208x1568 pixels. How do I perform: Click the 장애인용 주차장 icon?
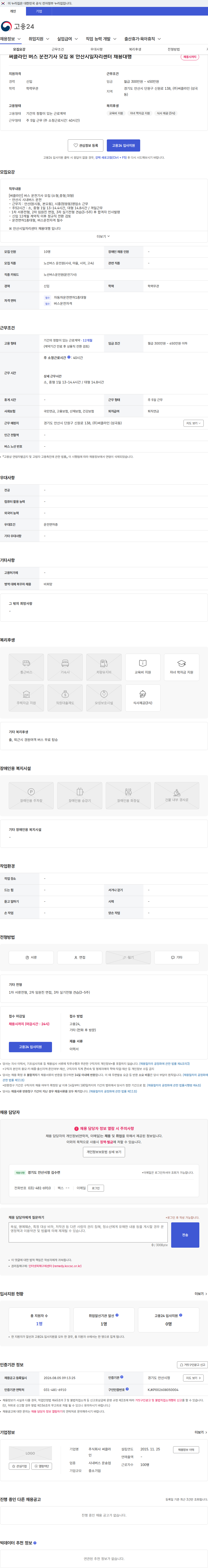[31, 796]
